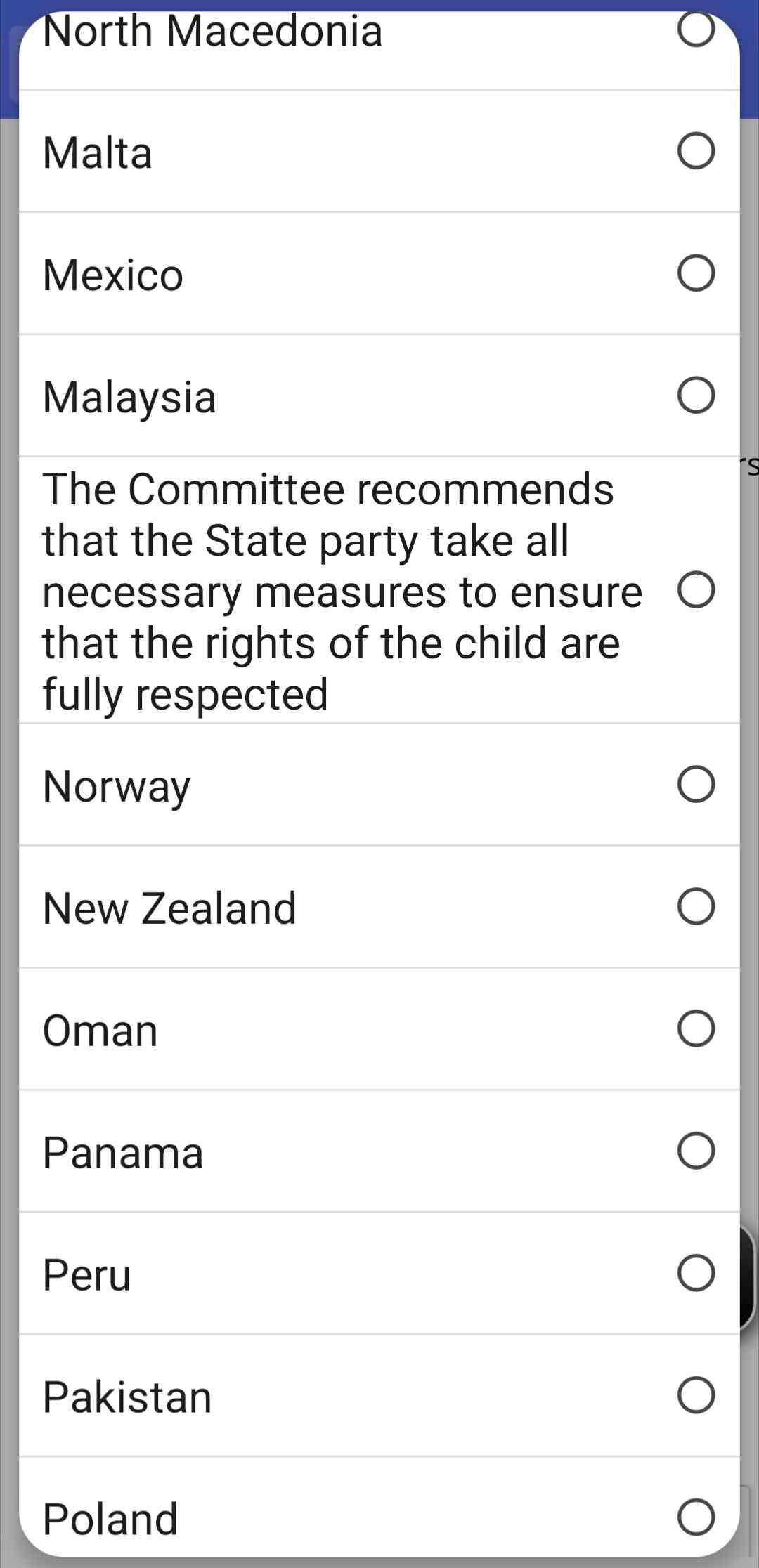
Task: Select the North Macedonia radio button
Action: click(x=696, y=30)
